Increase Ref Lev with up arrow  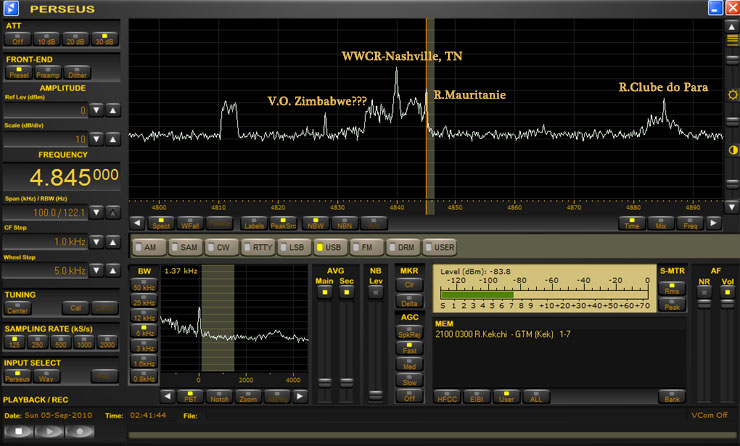(112, 110)
